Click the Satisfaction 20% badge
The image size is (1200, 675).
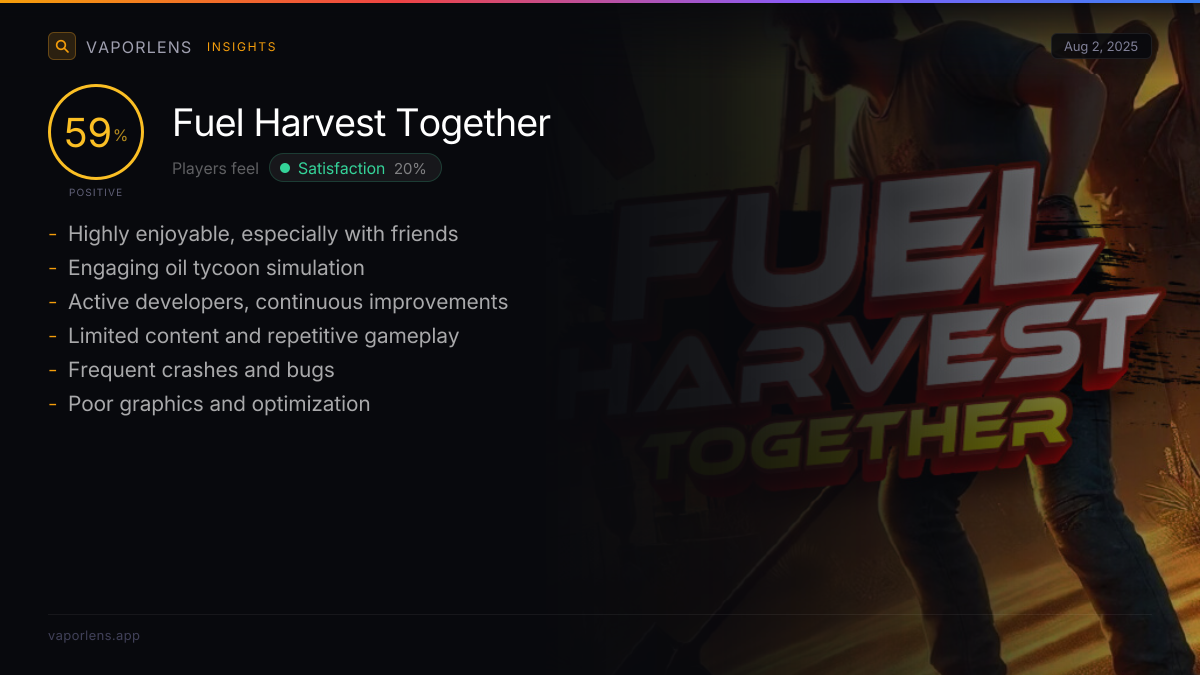click(x=355, y=168)
